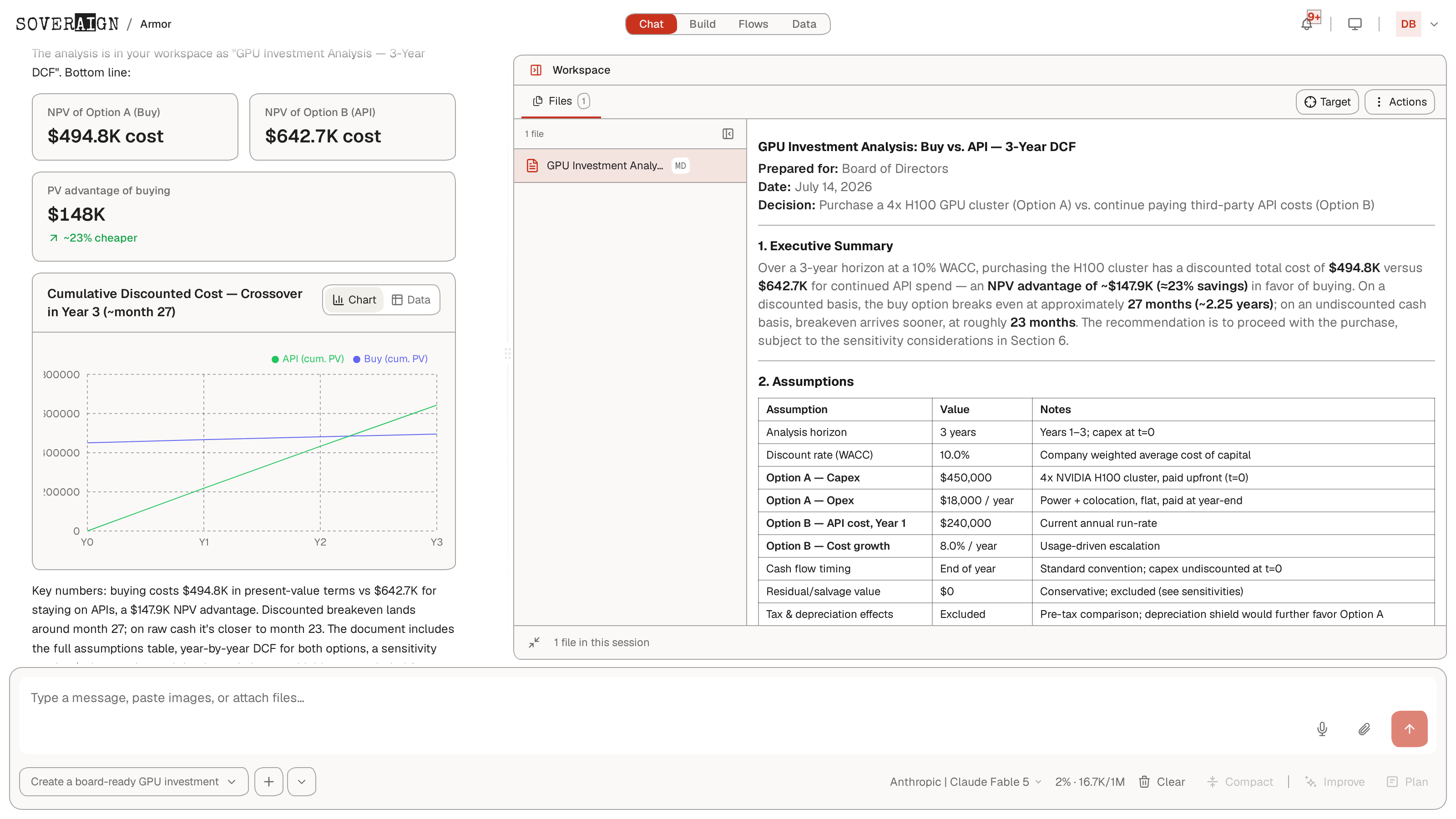Image resolution: width=1456 pixels, height=819 pixels.
Task: Toggle Buy (cum. PV) legend series
Action: point(390,359)
